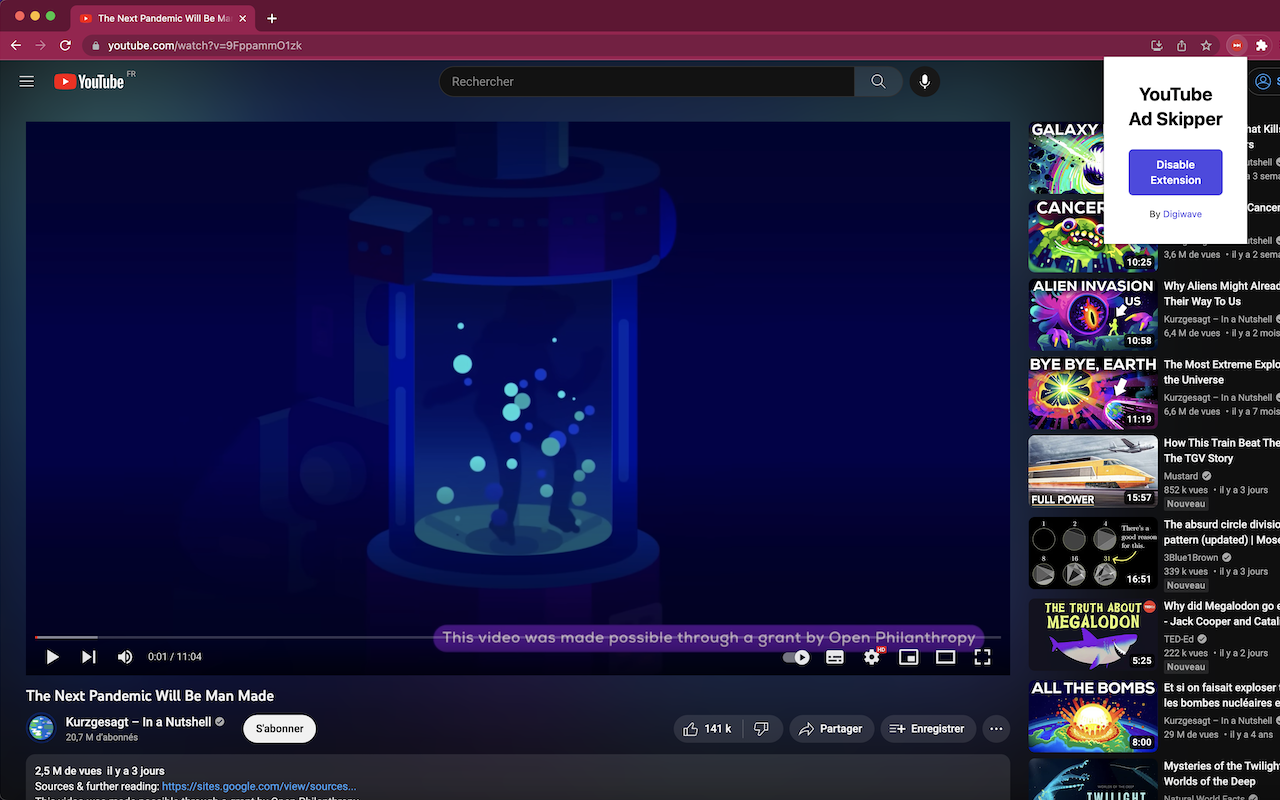Toggle autoplay off

tap(796, 657)
